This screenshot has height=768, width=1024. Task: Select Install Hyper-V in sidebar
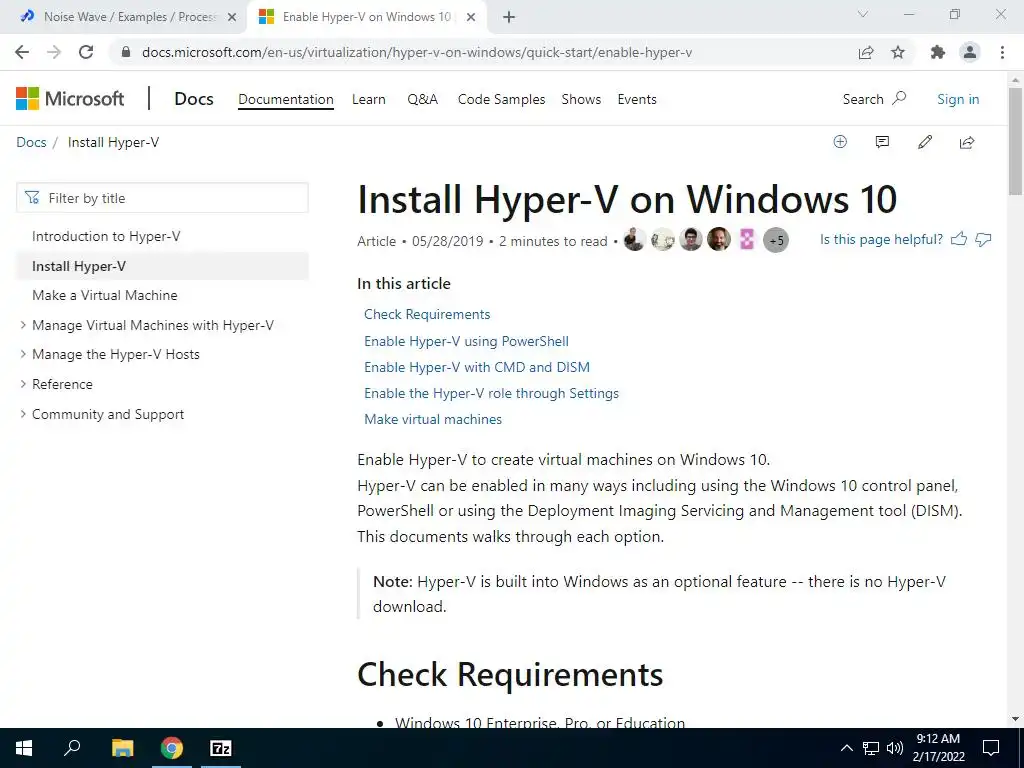[x=162, y=266]
